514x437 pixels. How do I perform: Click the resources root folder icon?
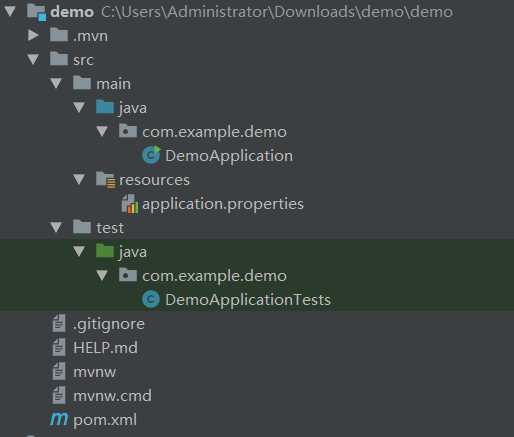tap(106, 180)
